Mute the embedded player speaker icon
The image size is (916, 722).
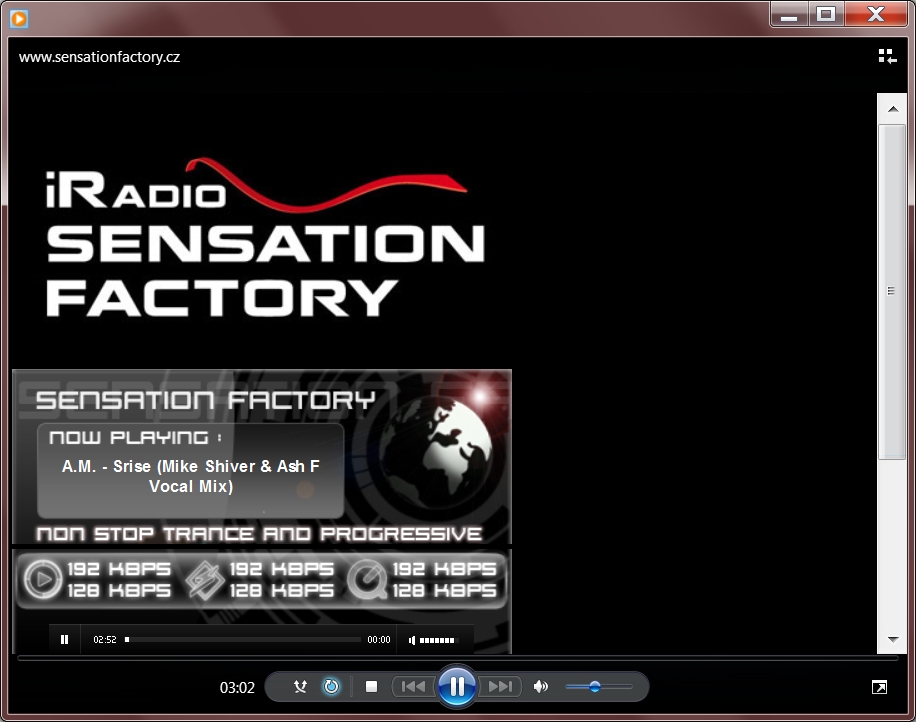pos(412,640)
